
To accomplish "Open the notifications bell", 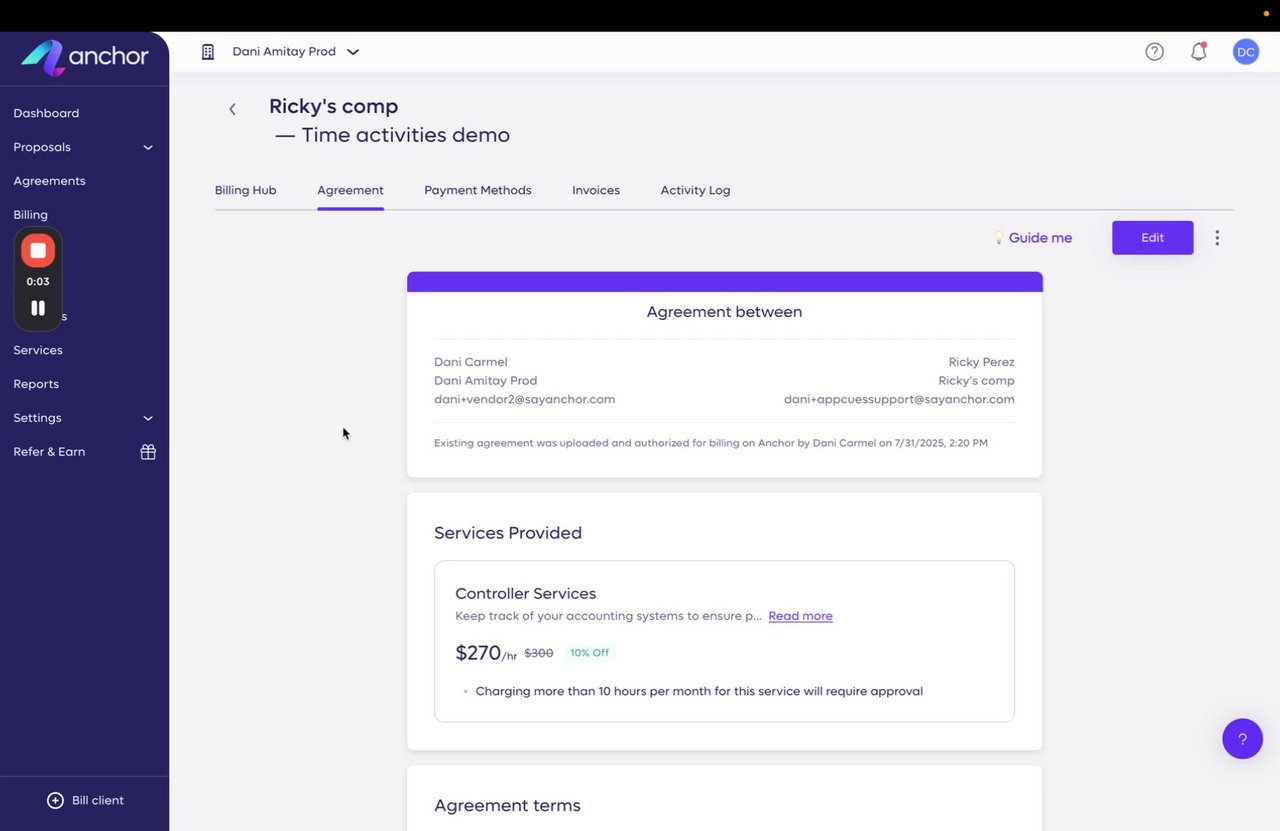I will click(1198, 52).
